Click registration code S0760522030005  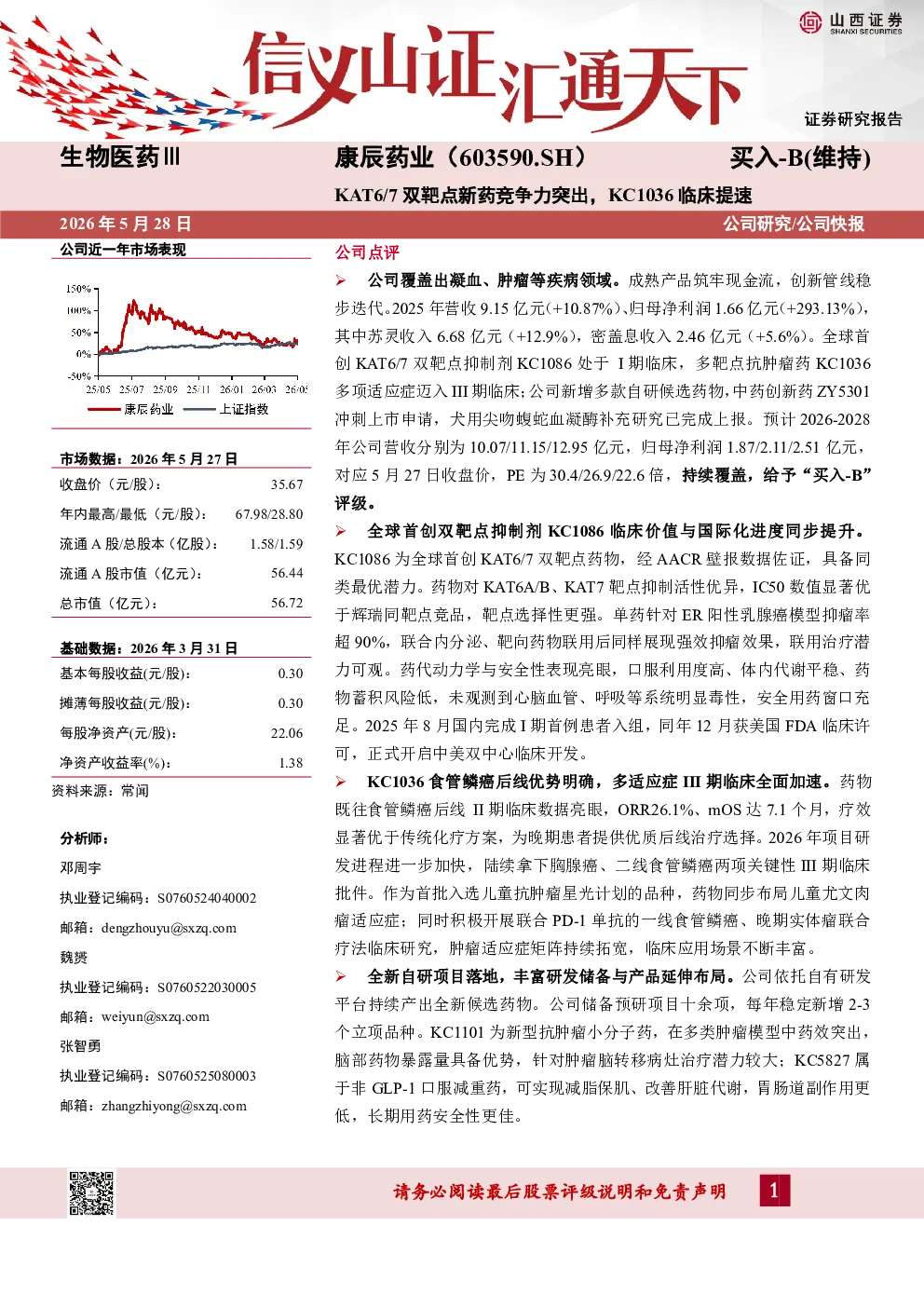(207, 987)
